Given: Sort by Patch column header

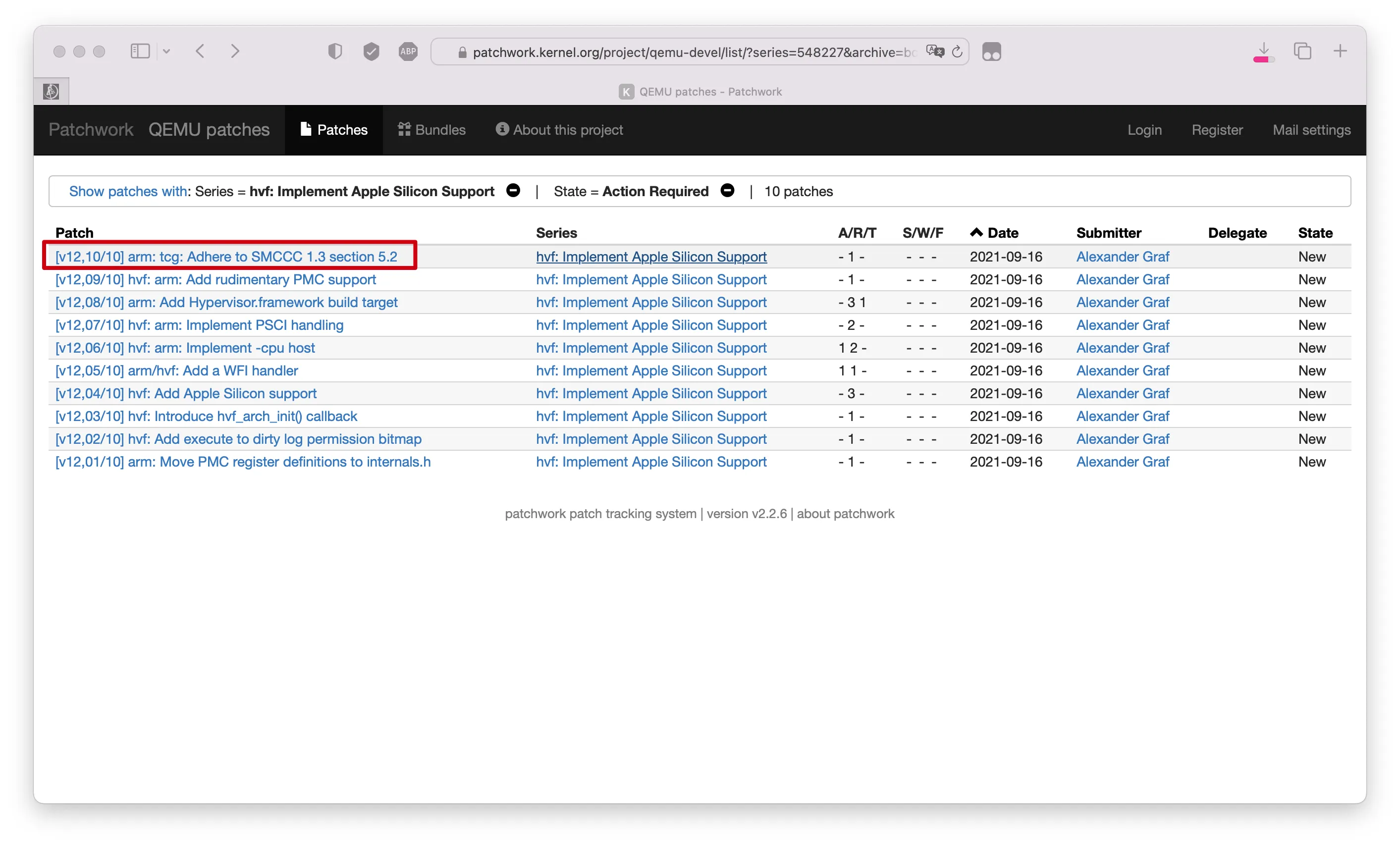Looking at the screenshot, I should (74, 233).
